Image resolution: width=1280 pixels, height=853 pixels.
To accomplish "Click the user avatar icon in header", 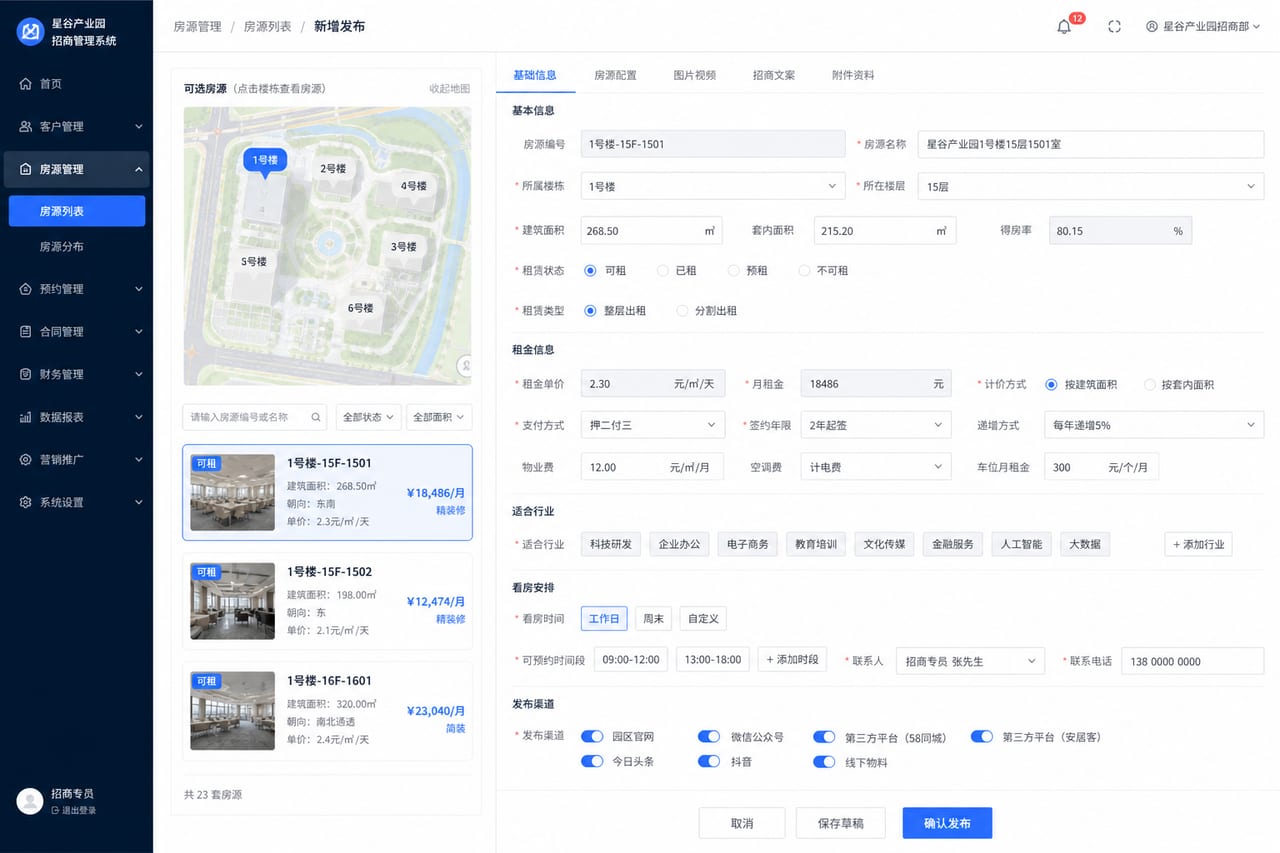I will point(1152,27).
